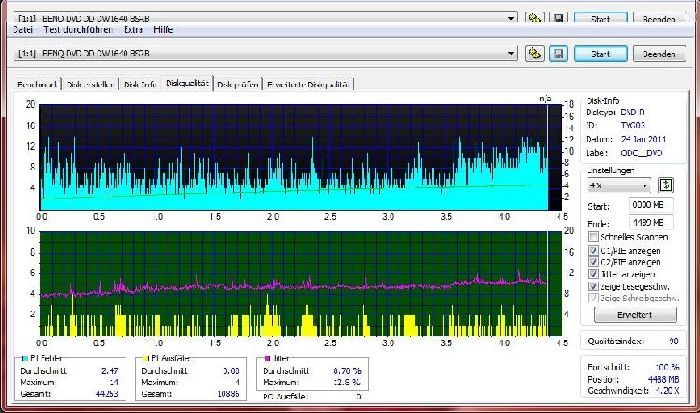
Task: Click the Disktyp value DVD-R
Action: pos(633,112)
